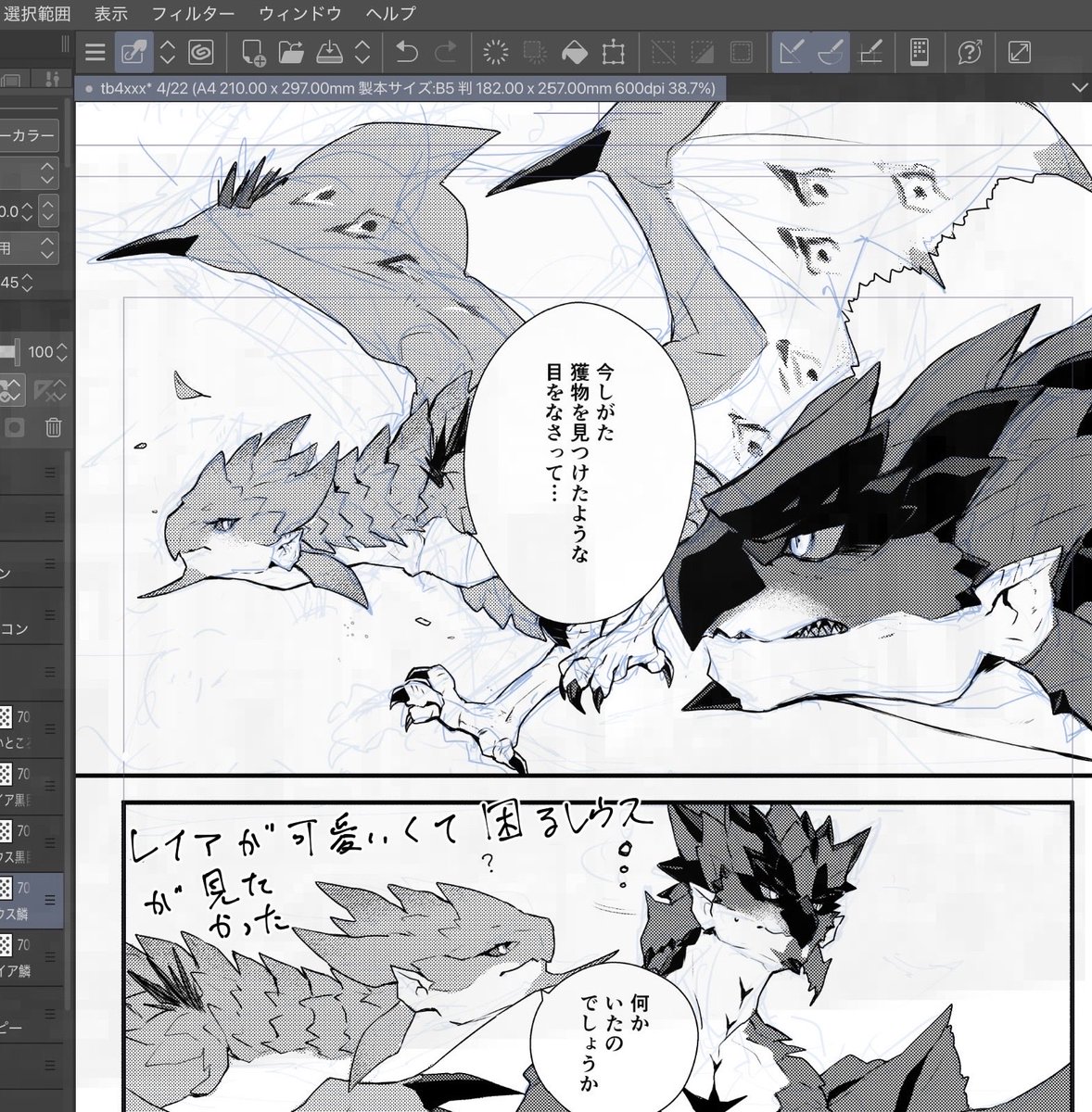This screenshot has width=1092, height=1112.
Task: Click tone thumbnail of イア鱗 layer
Action: (x=6, y=945)
